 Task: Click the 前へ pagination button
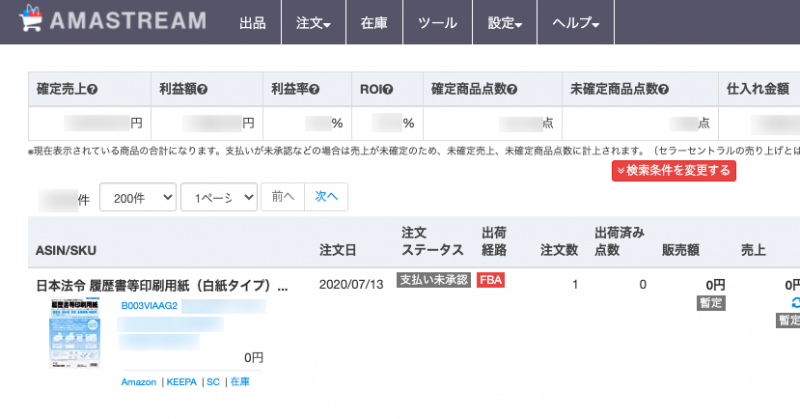pos(283,196)
